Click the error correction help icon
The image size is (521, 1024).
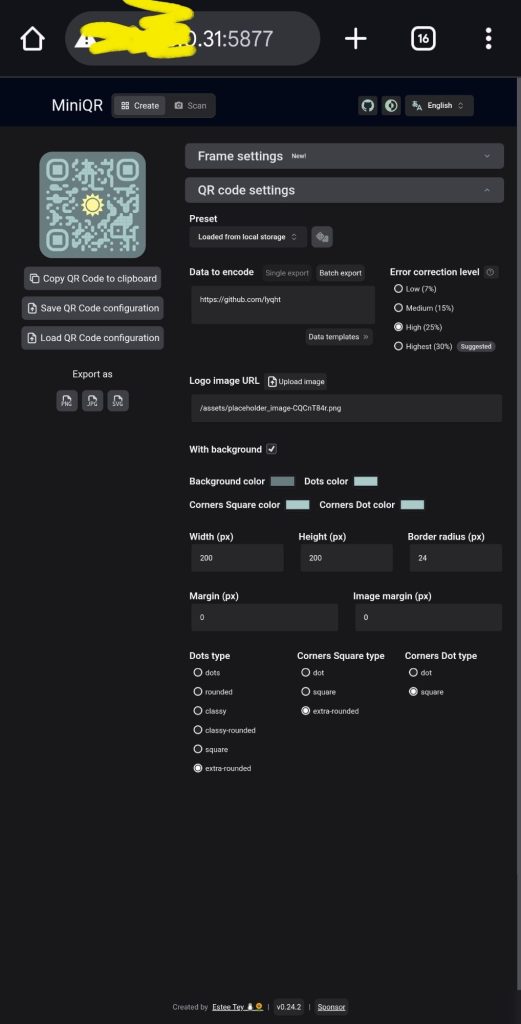tap(491, 272)
